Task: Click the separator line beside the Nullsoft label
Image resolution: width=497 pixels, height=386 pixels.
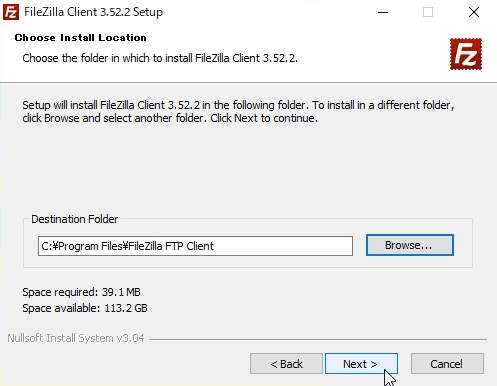Action: pos(318,340)
